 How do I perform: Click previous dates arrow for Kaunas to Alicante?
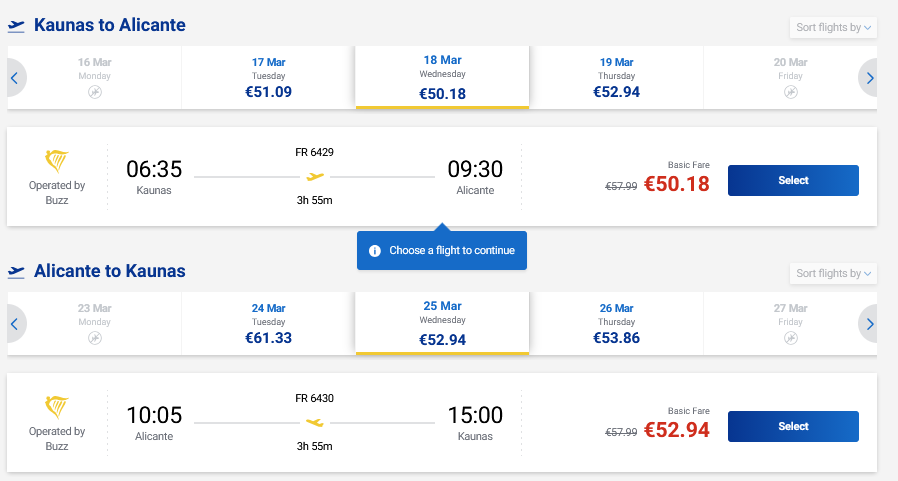[16, 77]
